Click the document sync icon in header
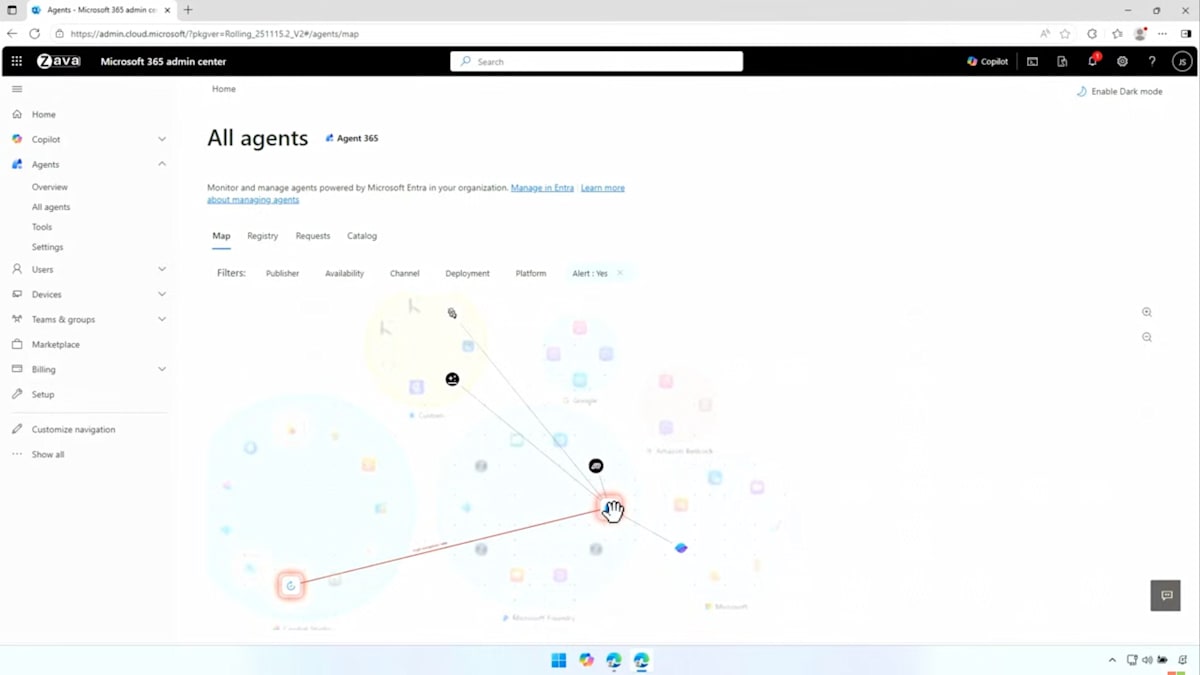 pos(1062,61)
